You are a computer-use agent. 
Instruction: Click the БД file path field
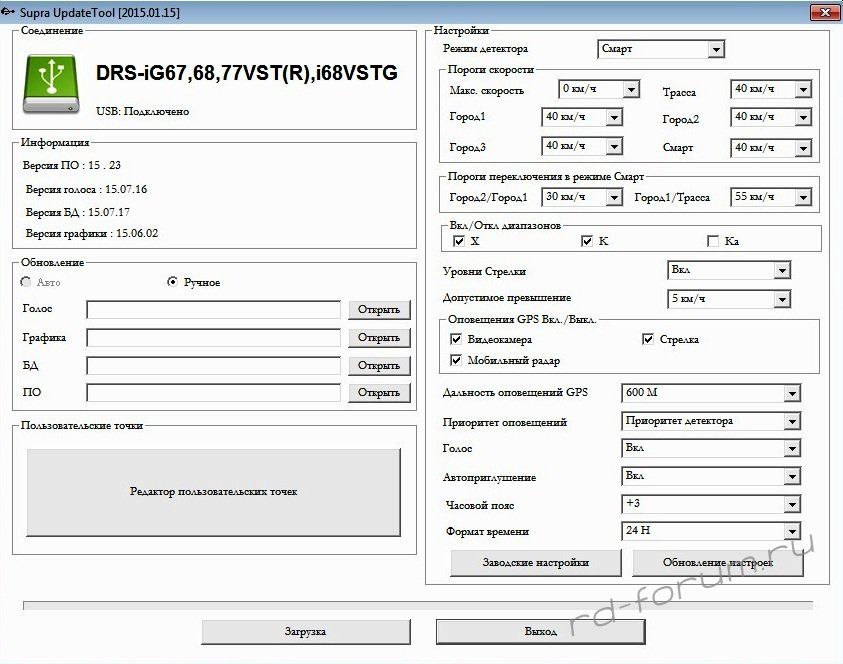click(x=213, y=366)
